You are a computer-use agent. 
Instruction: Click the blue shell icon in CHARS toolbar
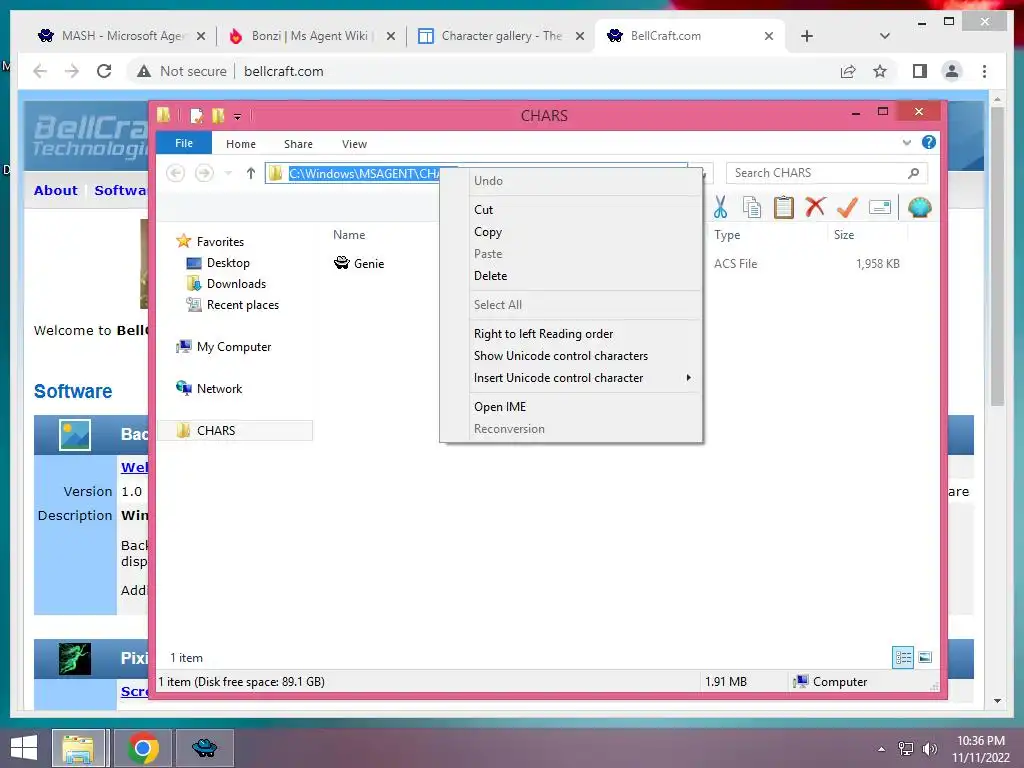click(x=920, y=207)
